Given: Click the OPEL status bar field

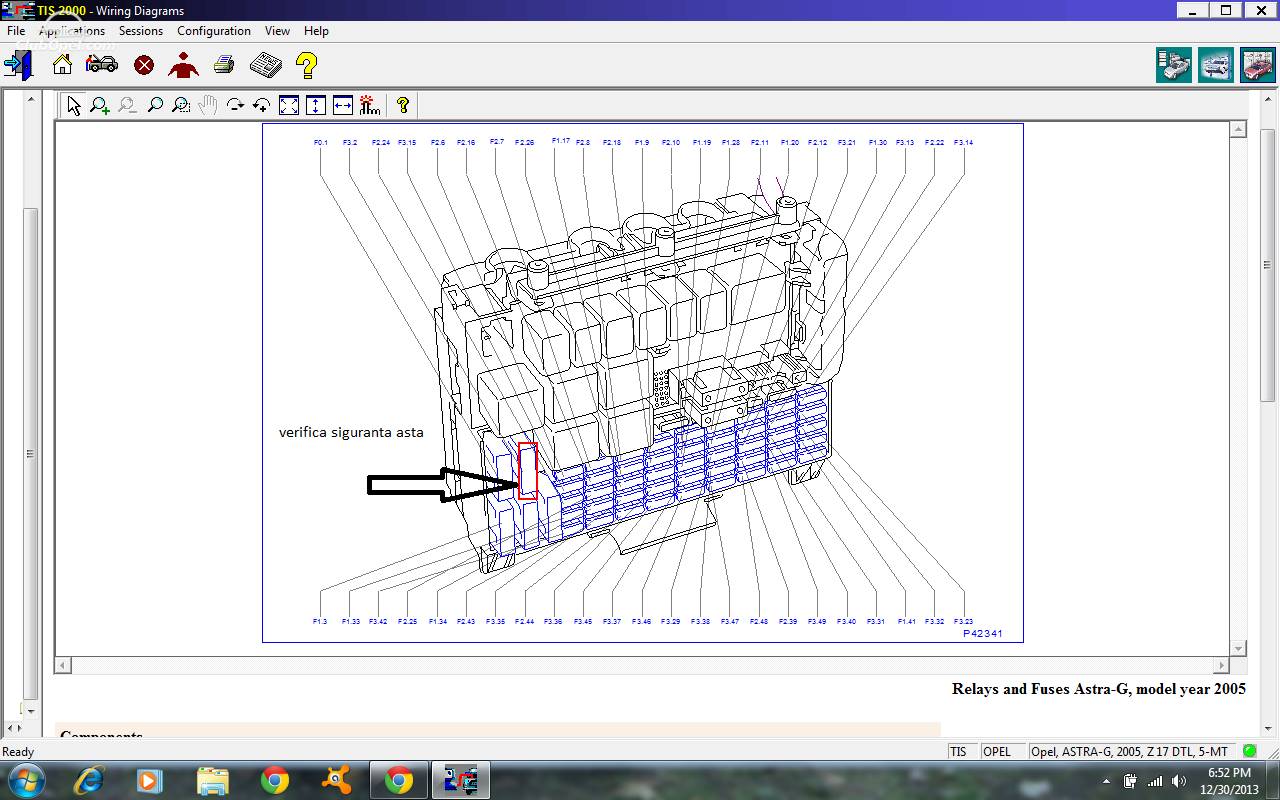Looking at the screenshot, I should pos(1003,752).
